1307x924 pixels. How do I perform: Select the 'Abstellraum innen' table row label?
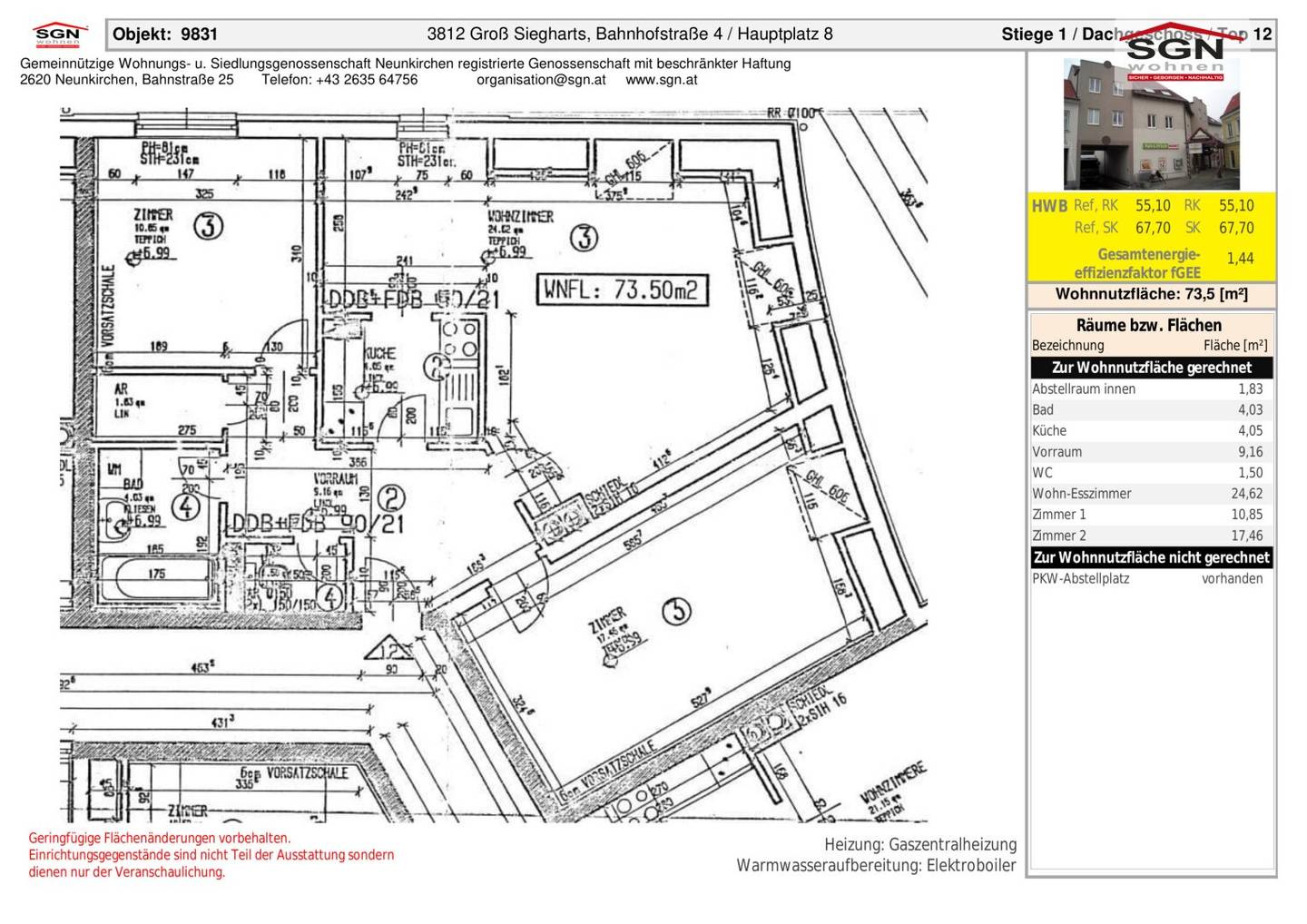click(x=1084, y=388)
